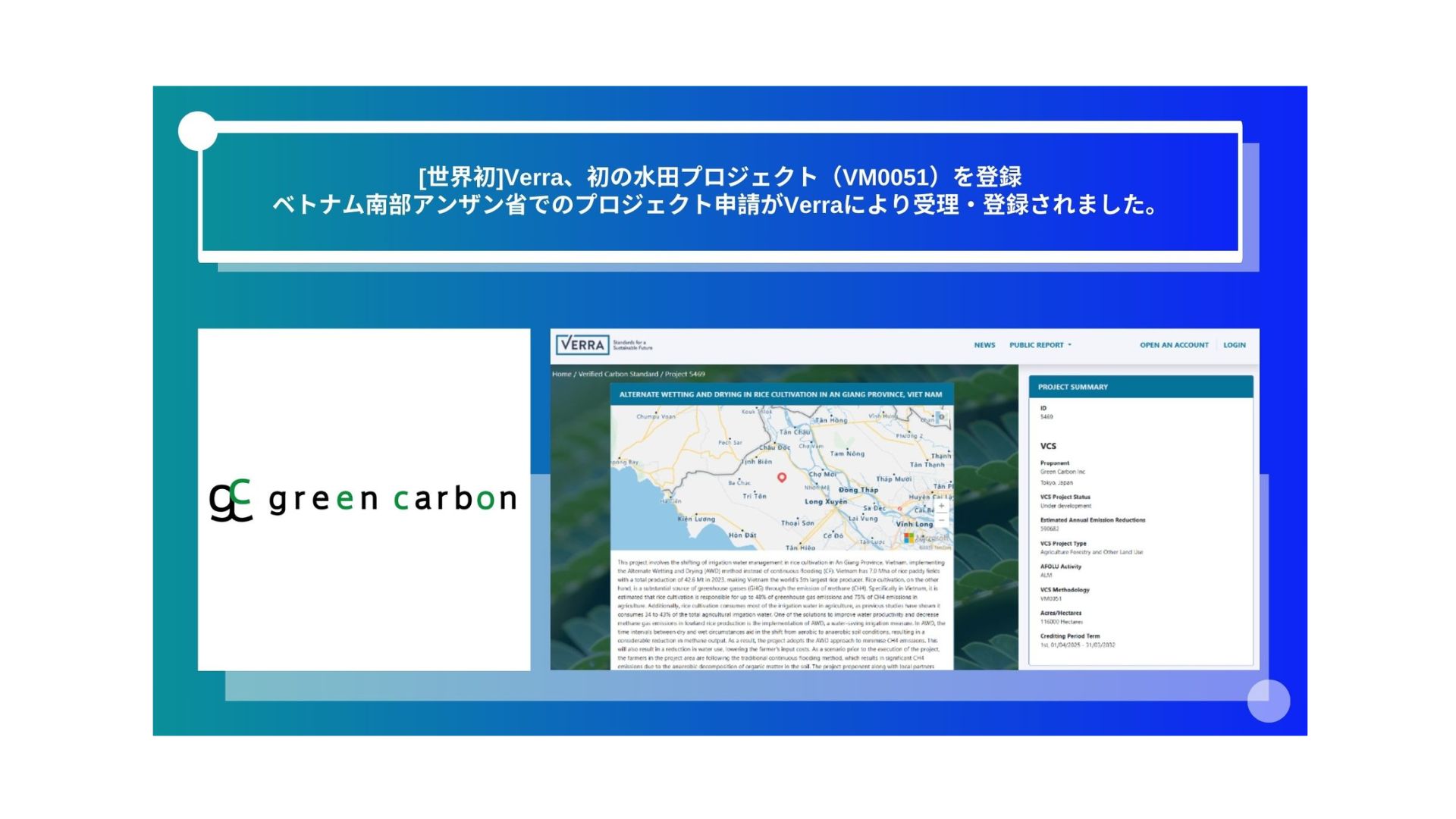Zoom out on the map with the minus control
1456x819 pixels.
pyautogui.click(x=941, y=520)
